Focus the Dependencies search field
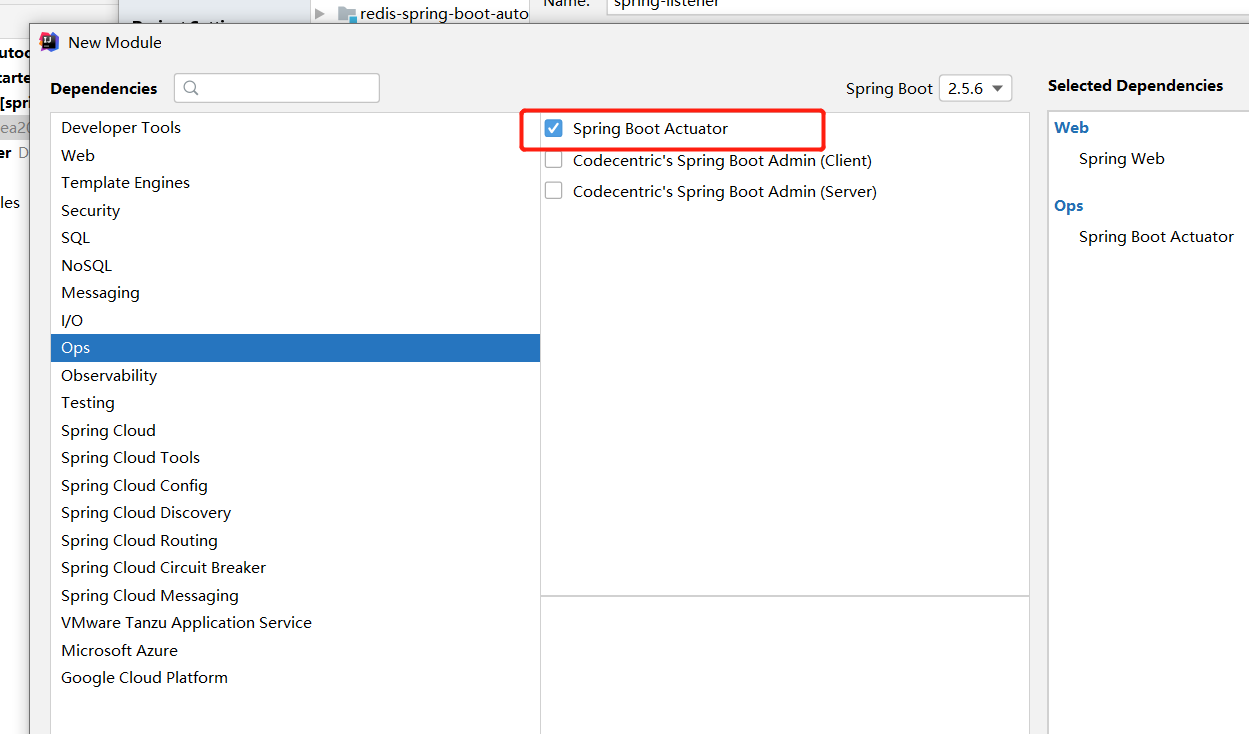This screenshot has width=1249, height=734. (277, 88)
